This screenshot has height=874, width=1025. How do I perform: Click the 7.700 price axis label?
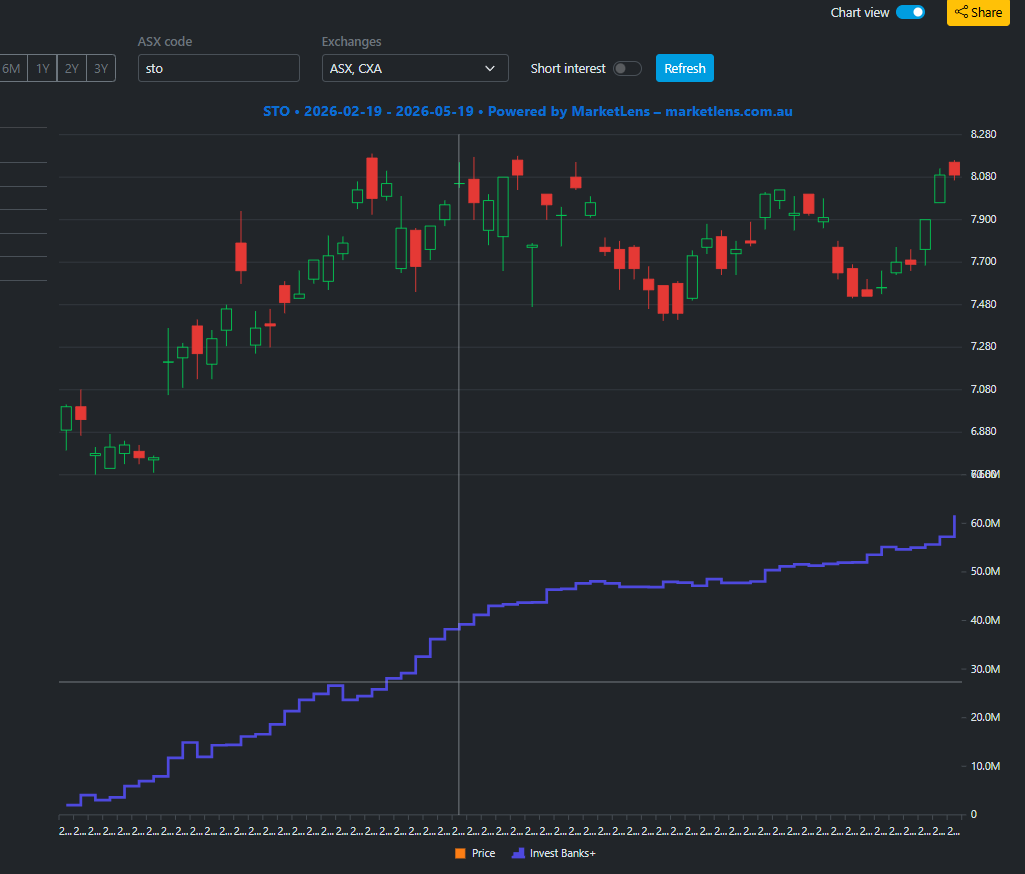983,261
